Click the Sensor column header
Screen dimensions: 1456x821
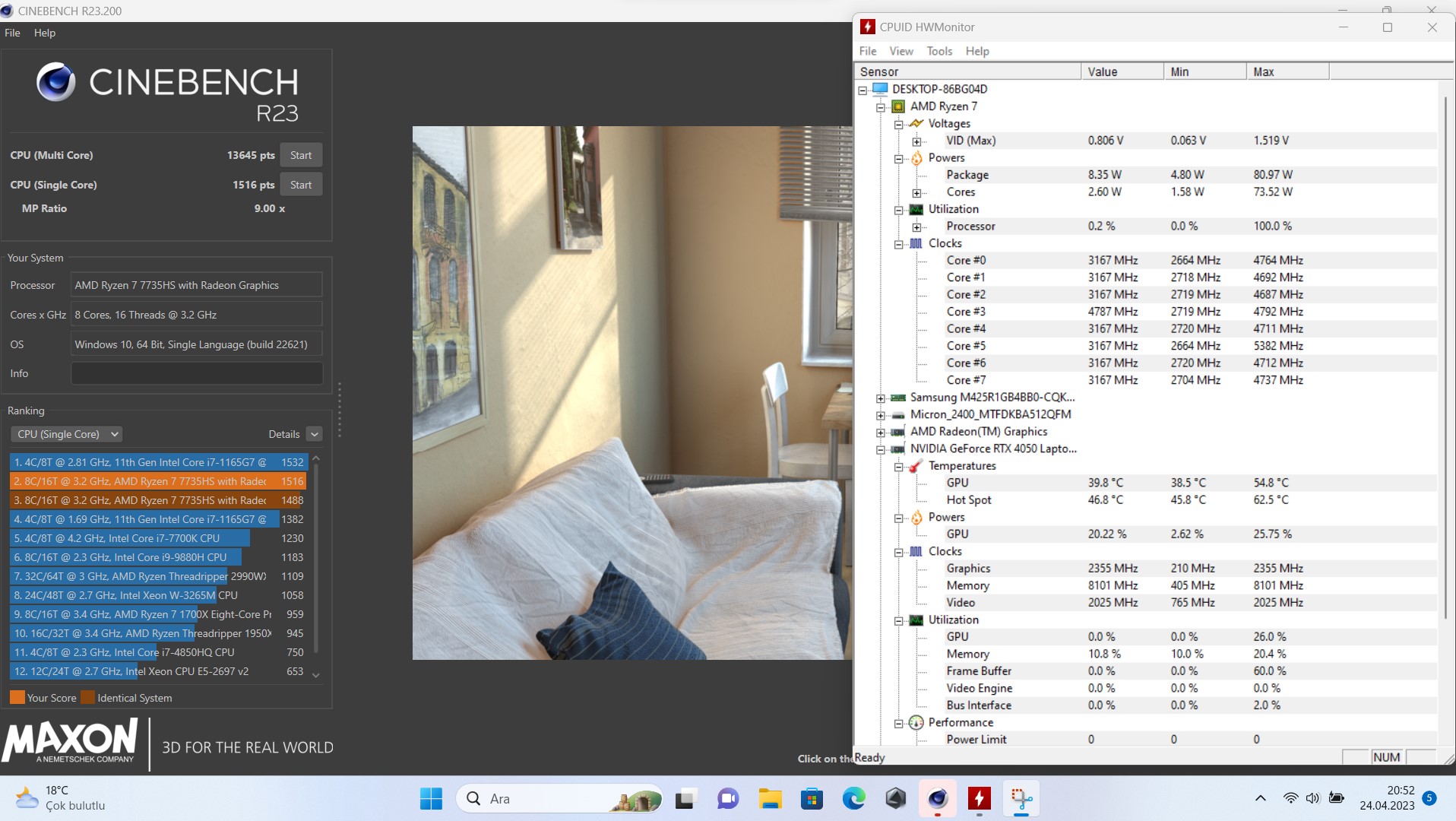[967, 71]
